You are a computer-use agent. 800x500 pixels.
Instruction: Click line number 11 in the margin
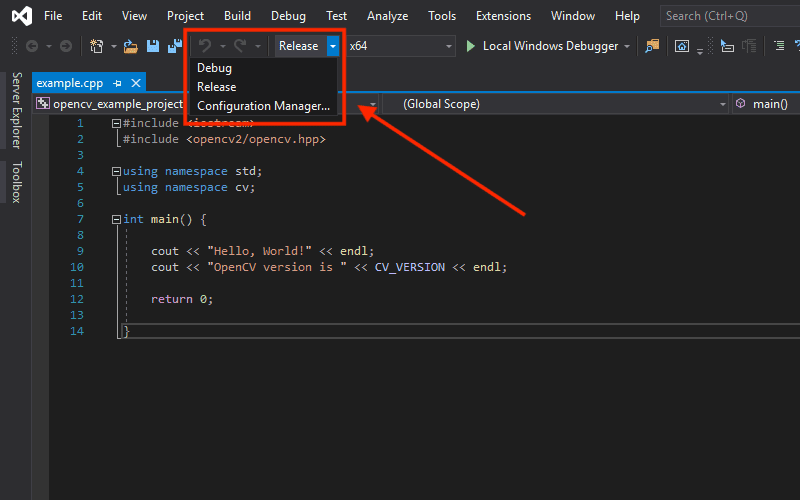(77, 283)
